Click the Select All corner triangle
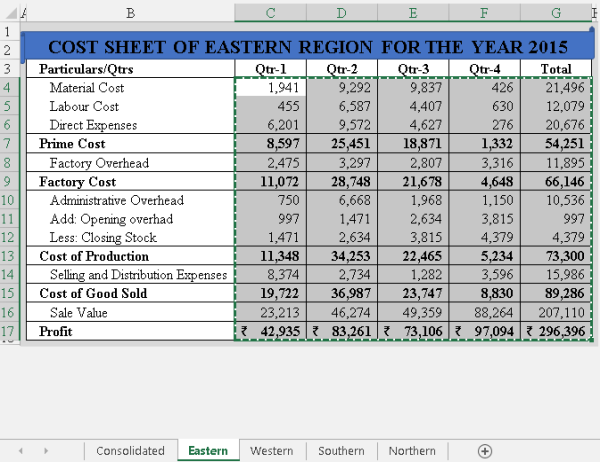 [10, 12]
